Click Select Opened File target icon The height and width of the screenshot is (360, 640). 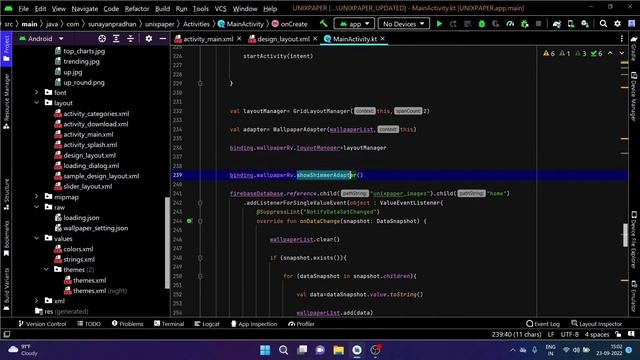coord(102,38)
